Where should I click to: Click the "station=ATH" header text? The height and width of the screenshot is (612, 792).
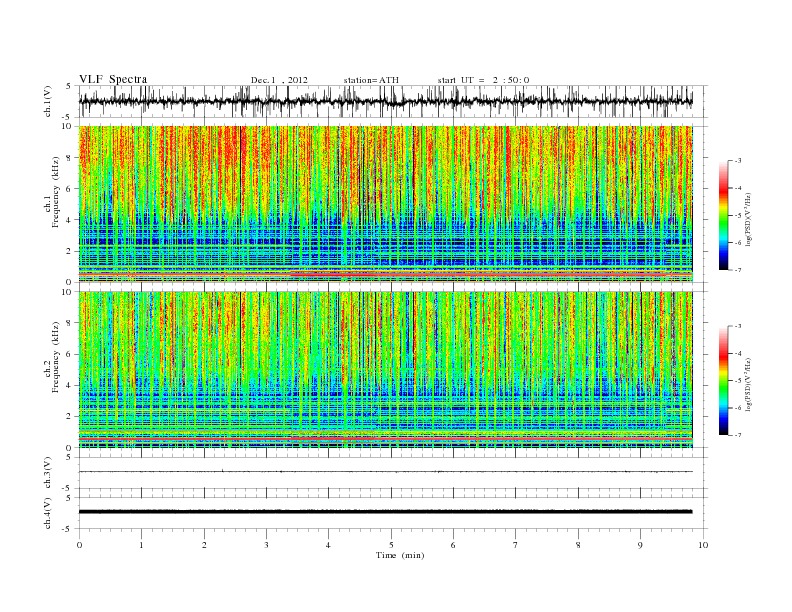click(x=371, y=80)
